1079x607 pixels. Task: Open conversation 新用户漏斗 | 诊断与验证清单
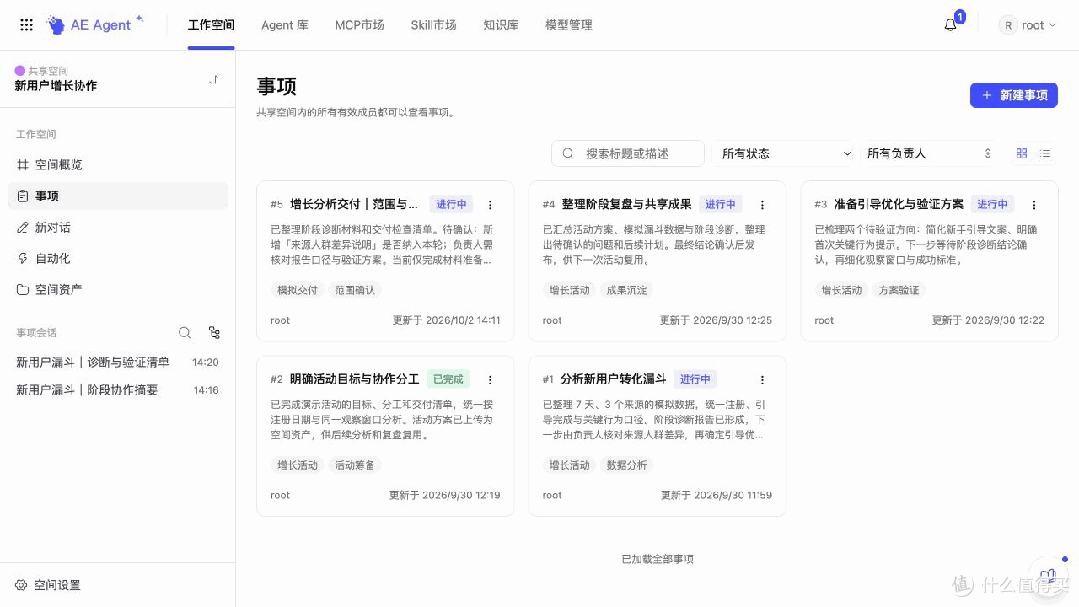(118, 362)
